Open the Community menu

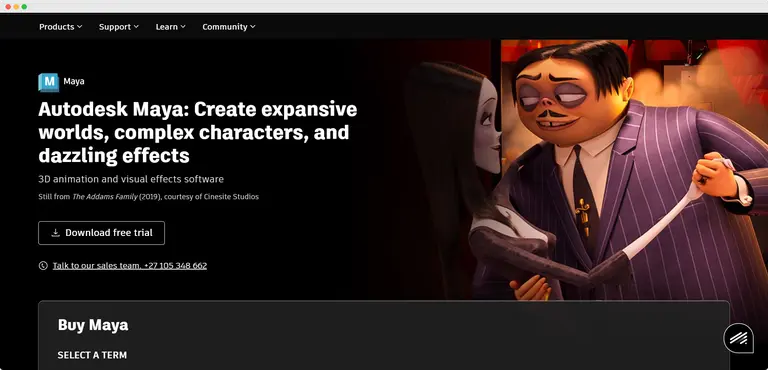pos(229,27)
